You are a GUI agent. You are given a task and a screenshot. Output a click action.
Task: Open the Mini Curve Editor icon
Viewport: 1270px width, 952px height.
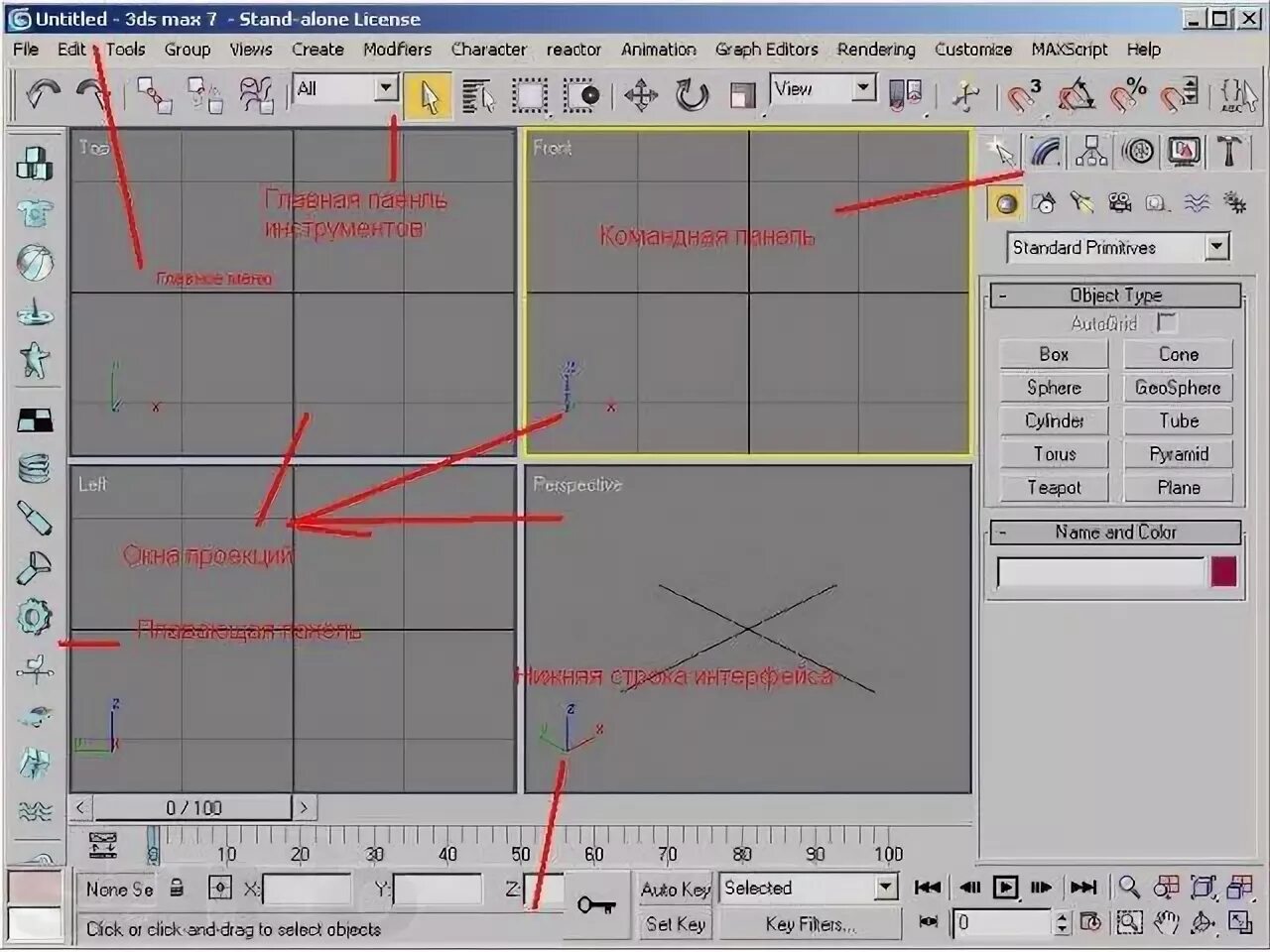pos(103,845)
